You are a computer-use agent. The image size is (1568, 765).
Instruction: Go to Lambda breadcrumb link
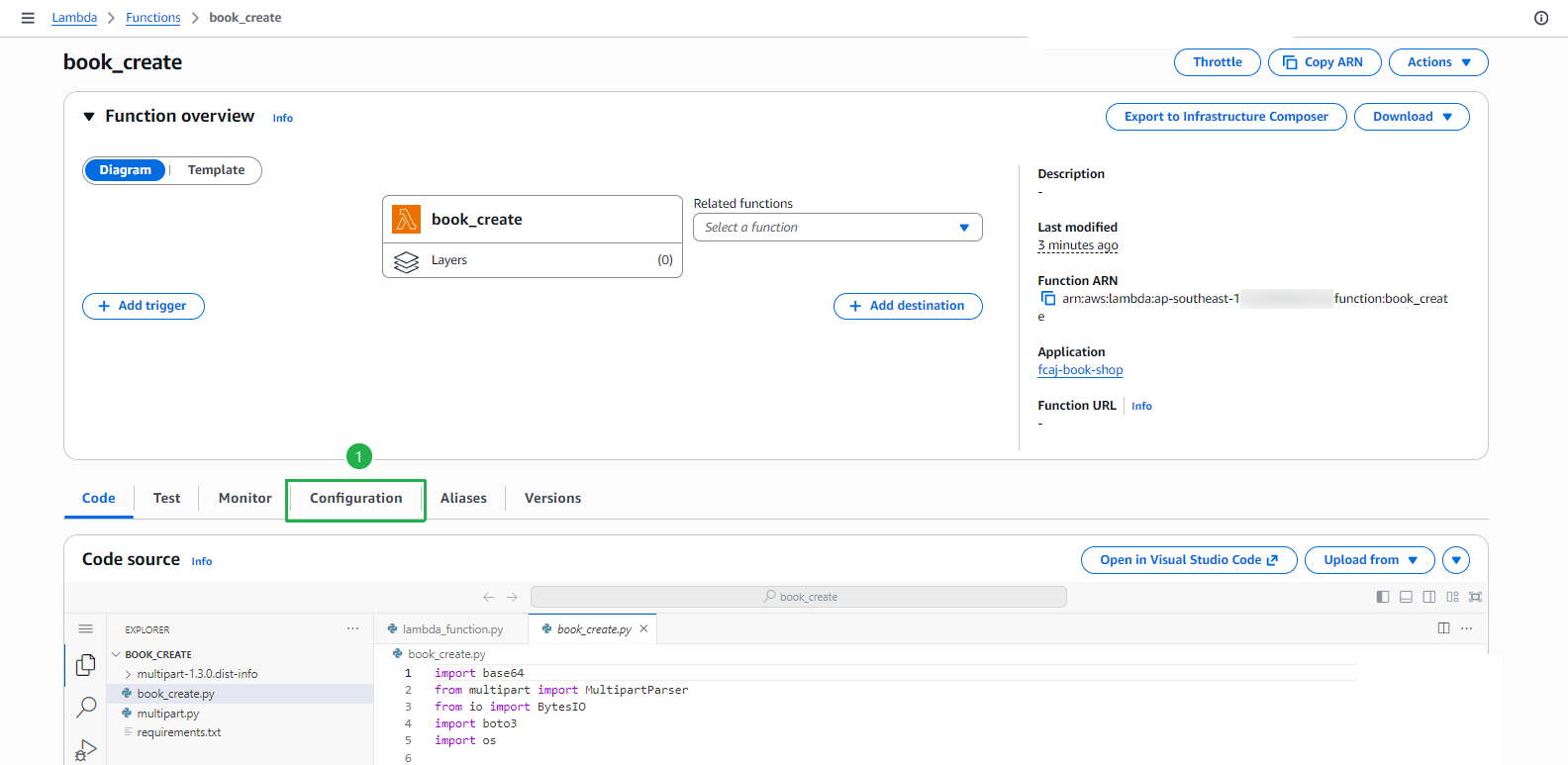click(74, 18)
